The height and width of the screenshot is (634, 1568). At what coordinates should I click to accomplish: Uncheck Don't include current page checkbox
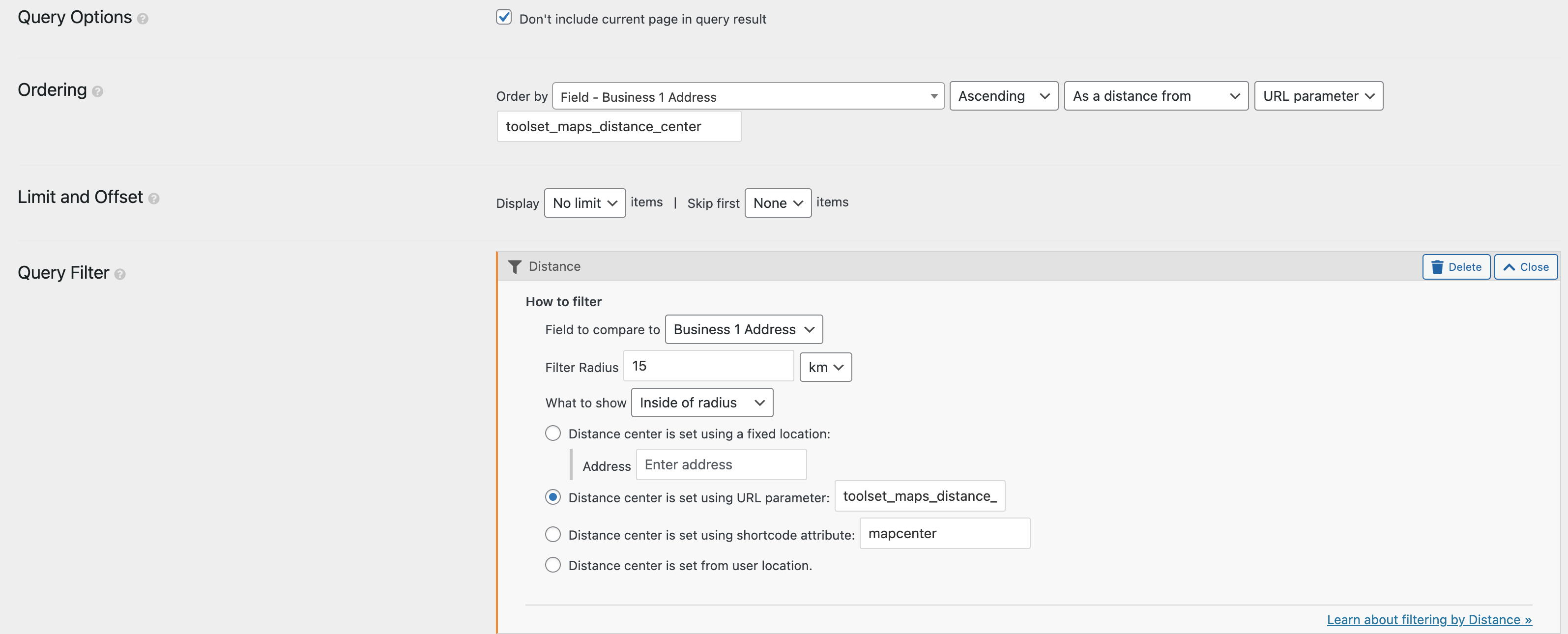[x=503, y=17]
